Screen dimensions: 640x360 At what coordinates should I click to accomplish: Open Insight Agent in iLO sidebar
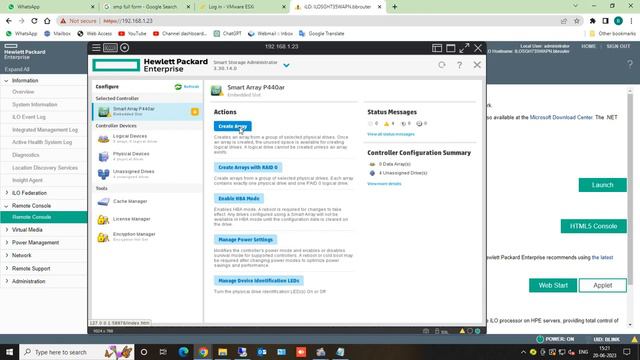coord(27,180)
